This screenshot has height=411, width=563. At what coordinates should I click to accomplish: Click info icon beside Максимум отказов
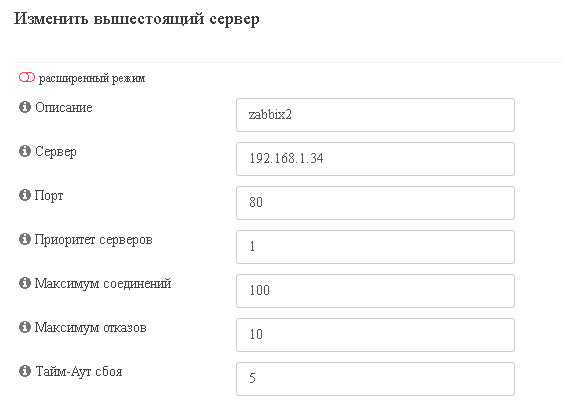pos(25,327)
